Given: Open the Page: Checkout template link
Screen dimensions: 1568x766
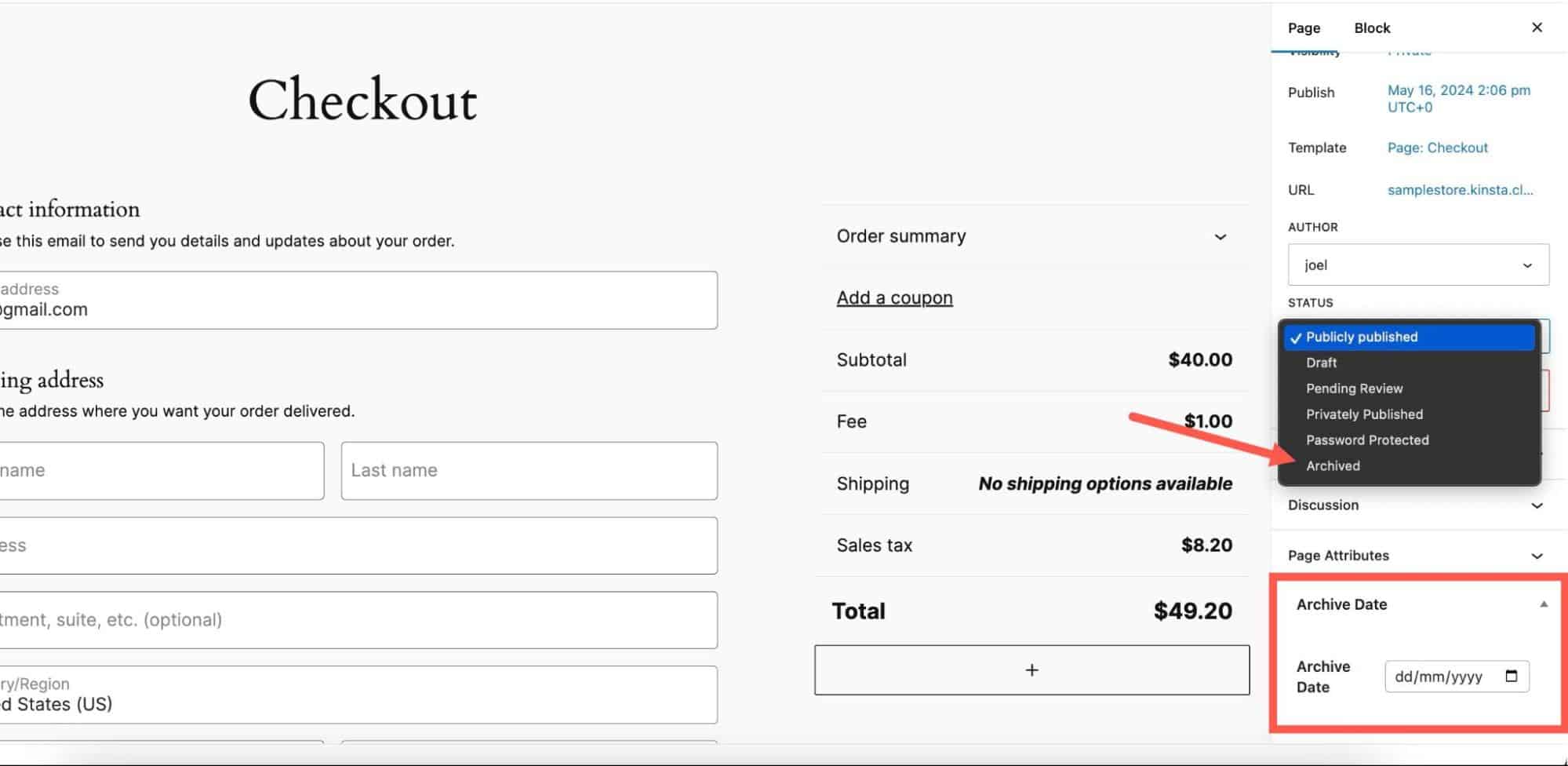Looking at the screenshot, I should (1437, 148).
